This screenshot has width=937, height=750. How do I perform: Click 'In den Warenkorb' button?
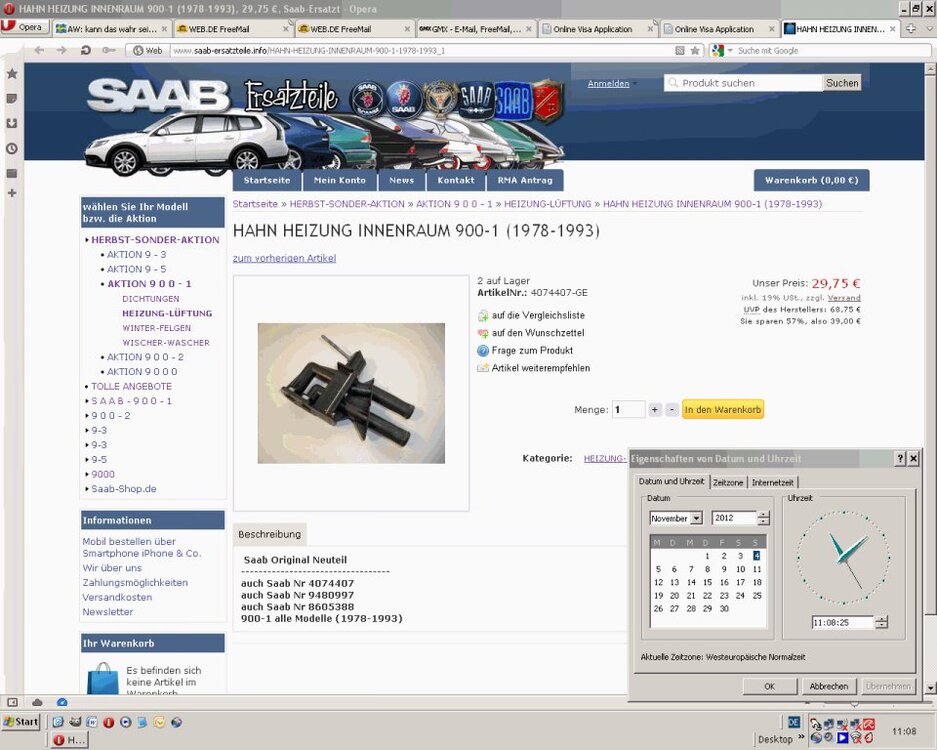(x=723, y=409)
